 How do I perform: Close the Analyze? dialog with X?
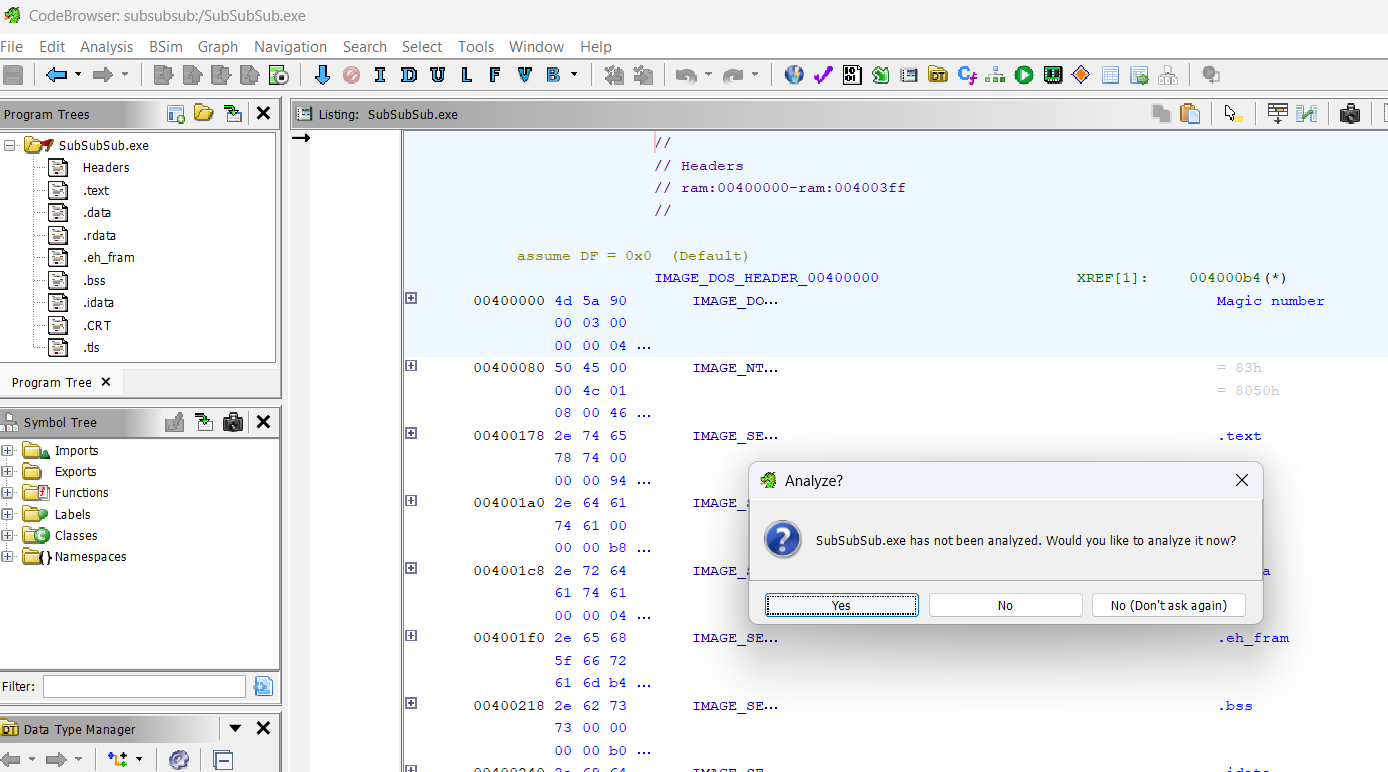1242,480
